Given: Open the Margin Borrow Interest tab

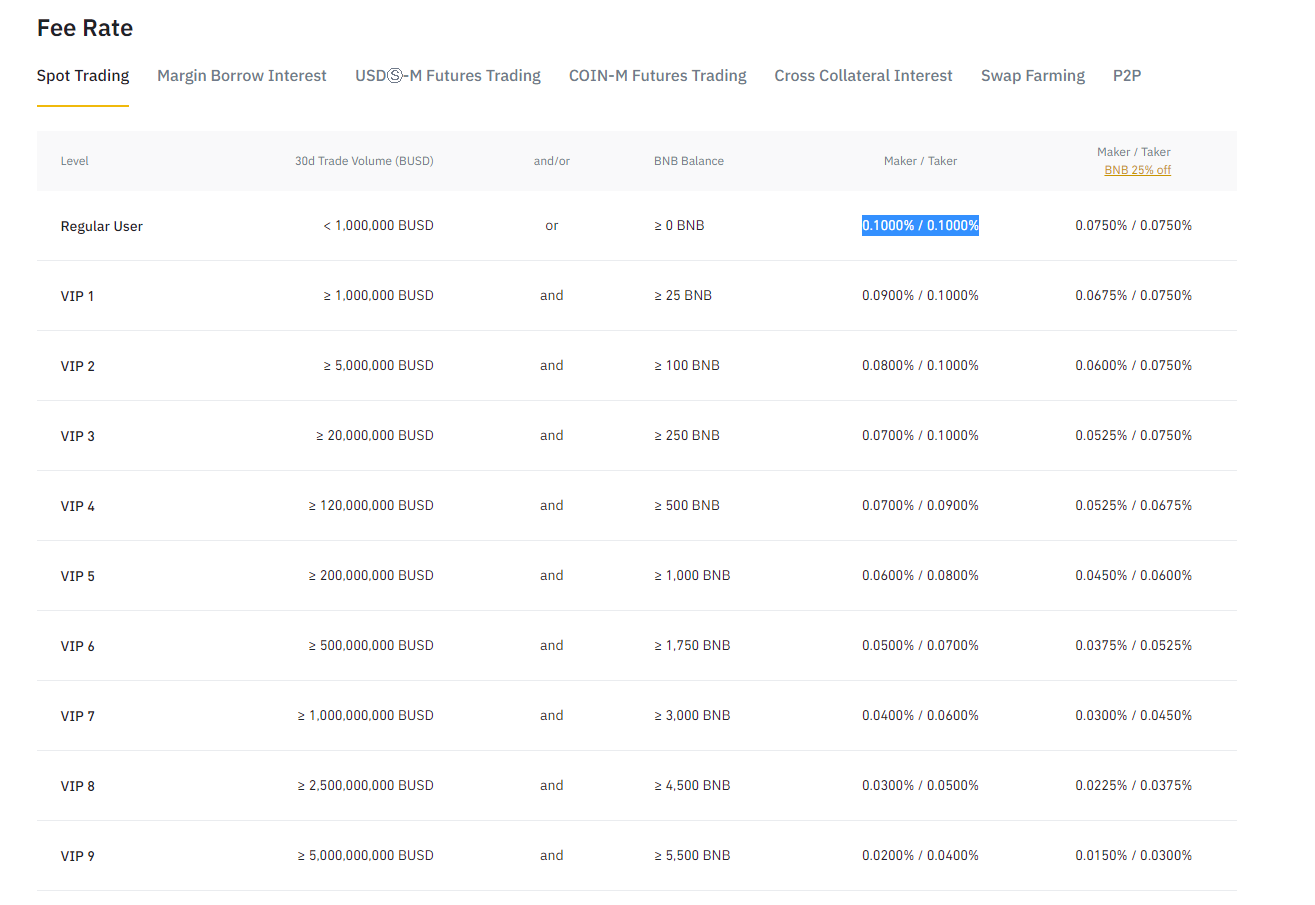Looking at the screenshot, I should pos(242,76).
